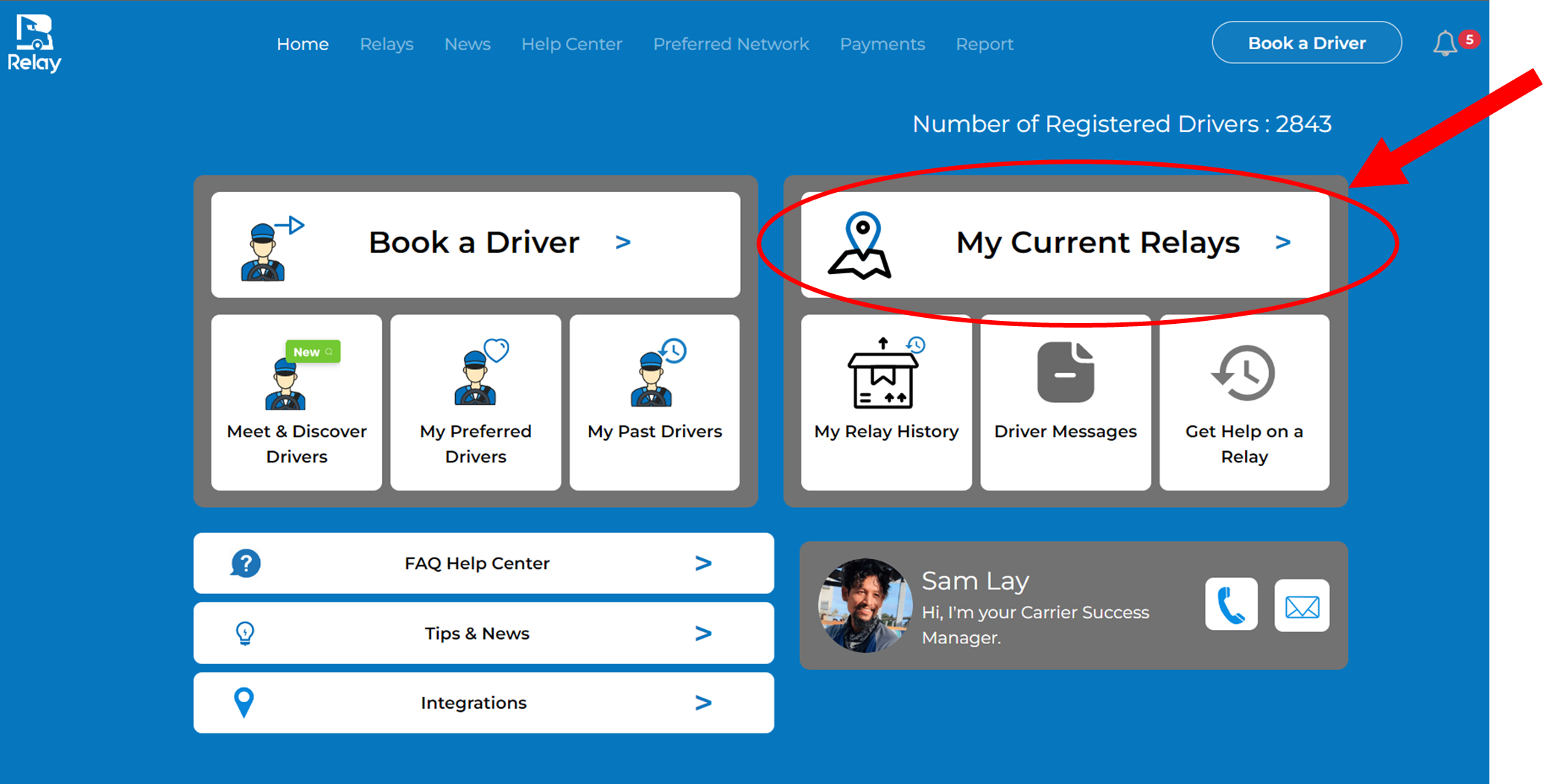Click Book a Driver header button
The image size is (1543, 784).
(x=1306, y=43)
